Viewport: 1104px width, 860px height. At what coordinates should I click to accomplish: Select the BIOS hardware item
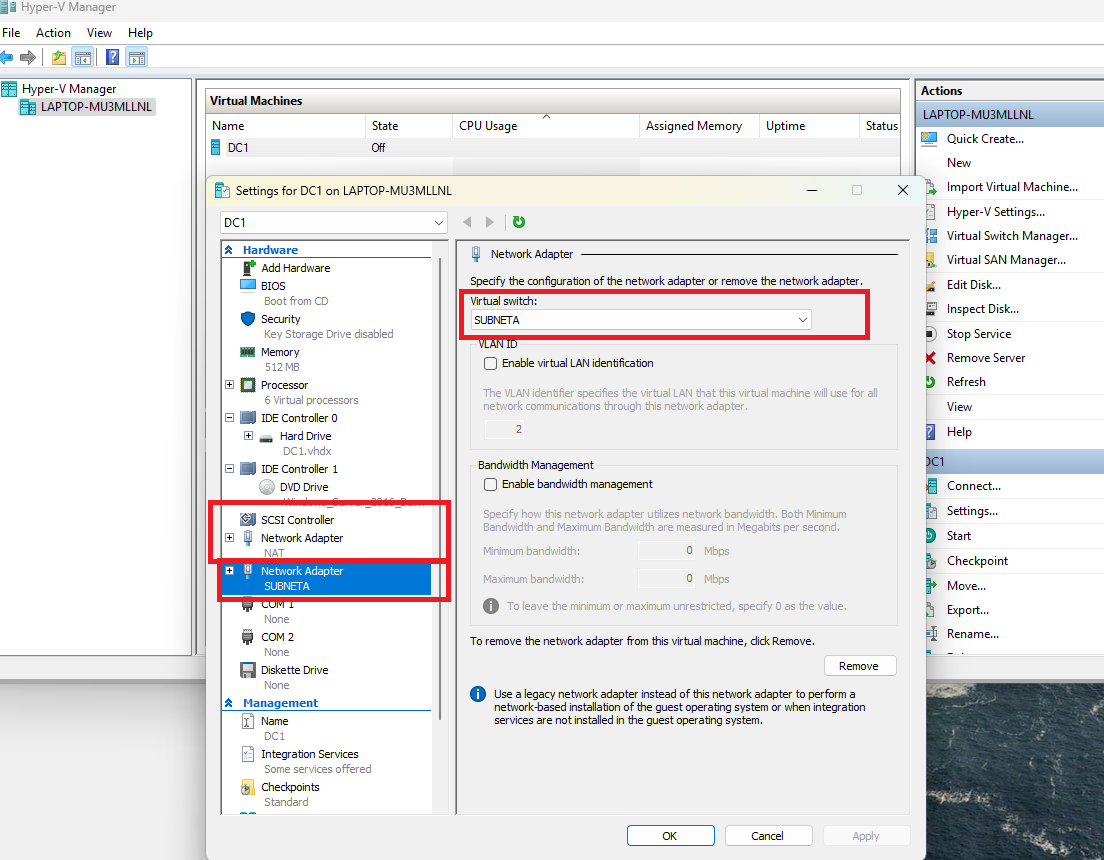(272, 286)
